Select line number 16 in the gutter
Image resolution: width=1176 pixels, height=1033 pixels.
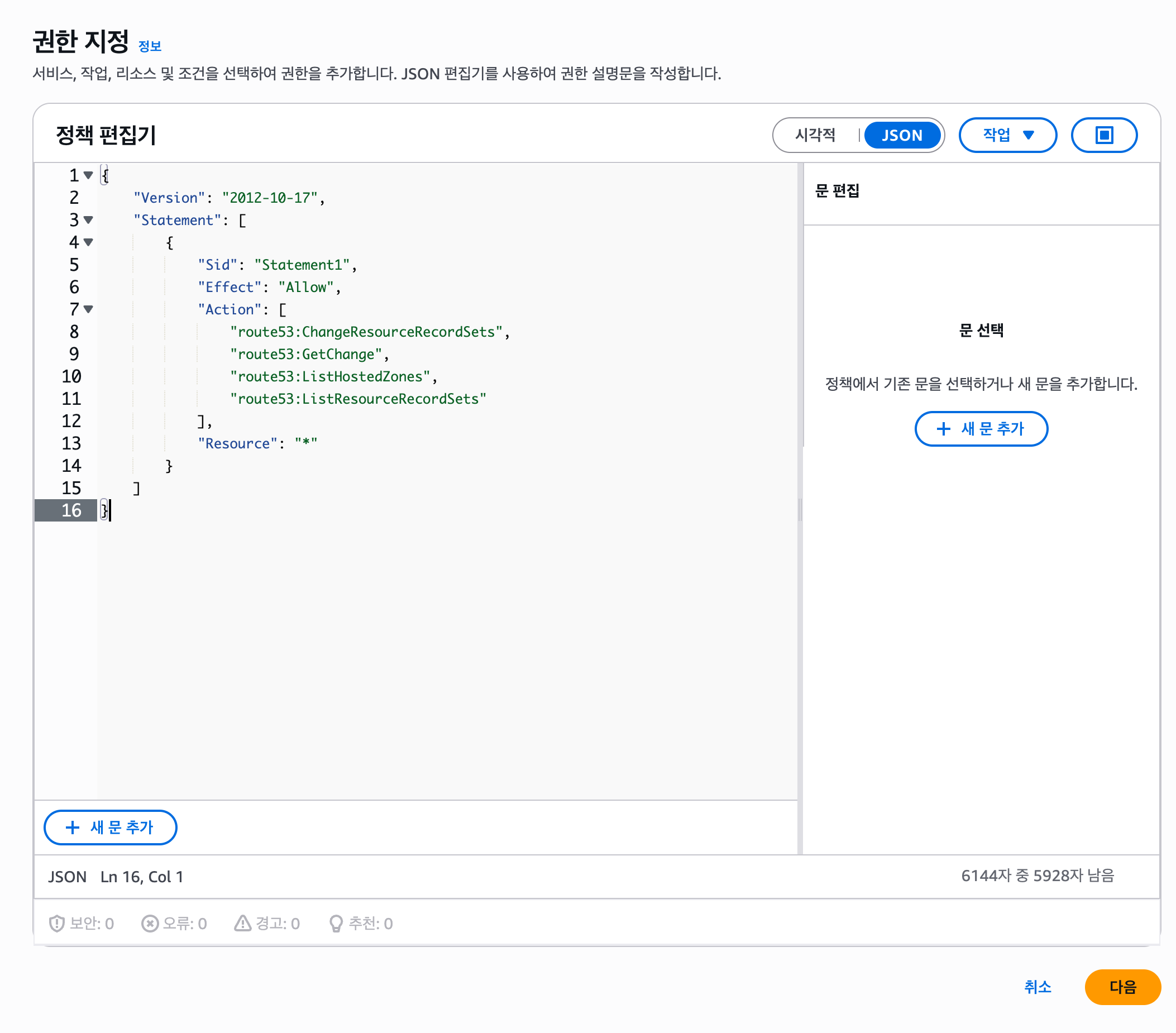coord(71,510)
